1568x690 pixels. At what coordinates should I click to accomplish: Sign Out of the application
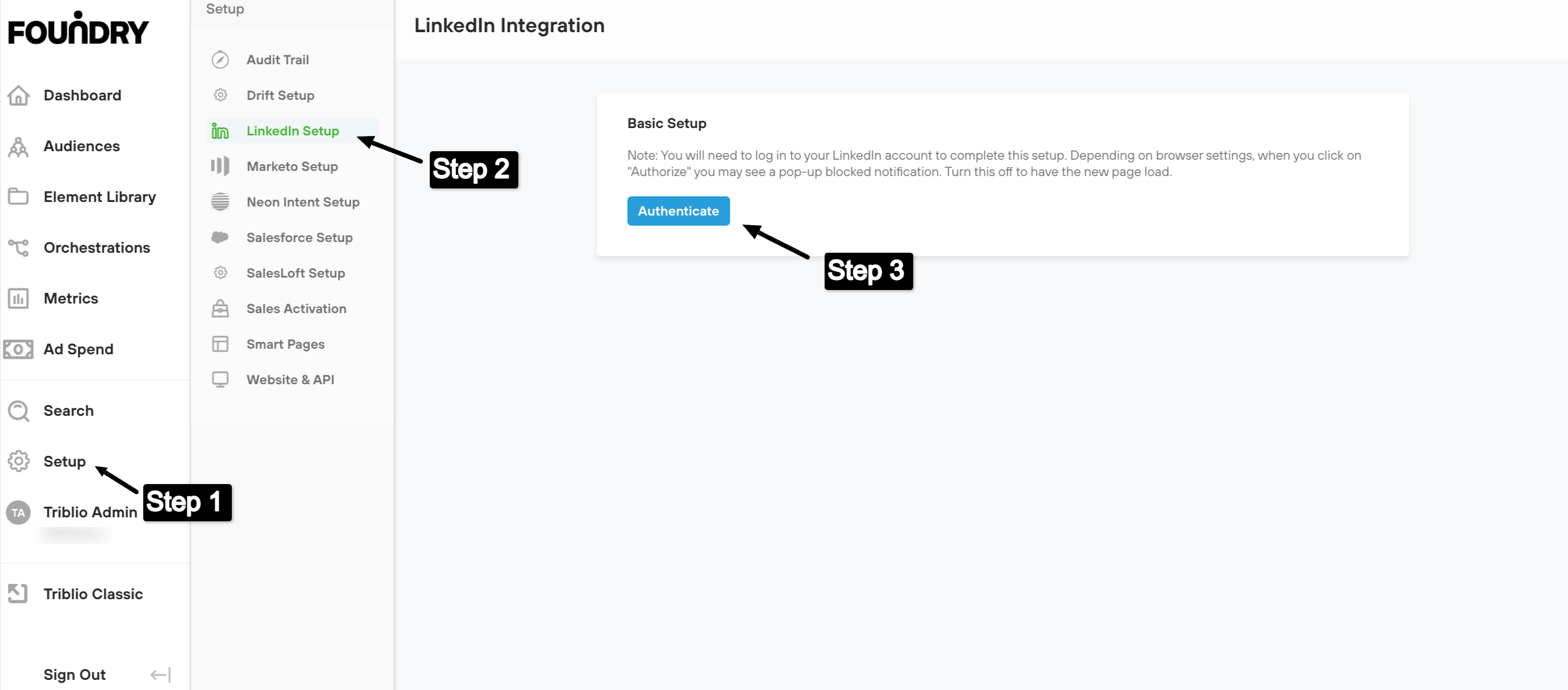[74, 674]
